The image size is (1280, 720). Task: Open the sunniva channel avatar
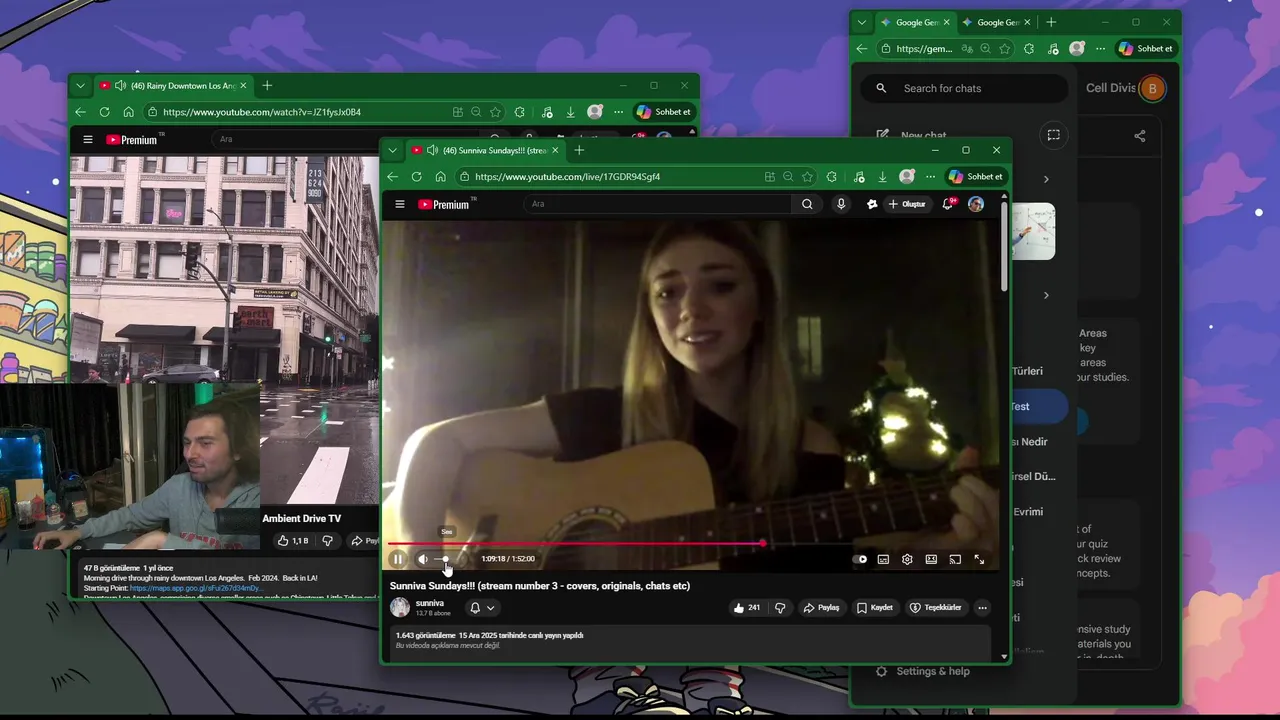click(x=400, y=607)
